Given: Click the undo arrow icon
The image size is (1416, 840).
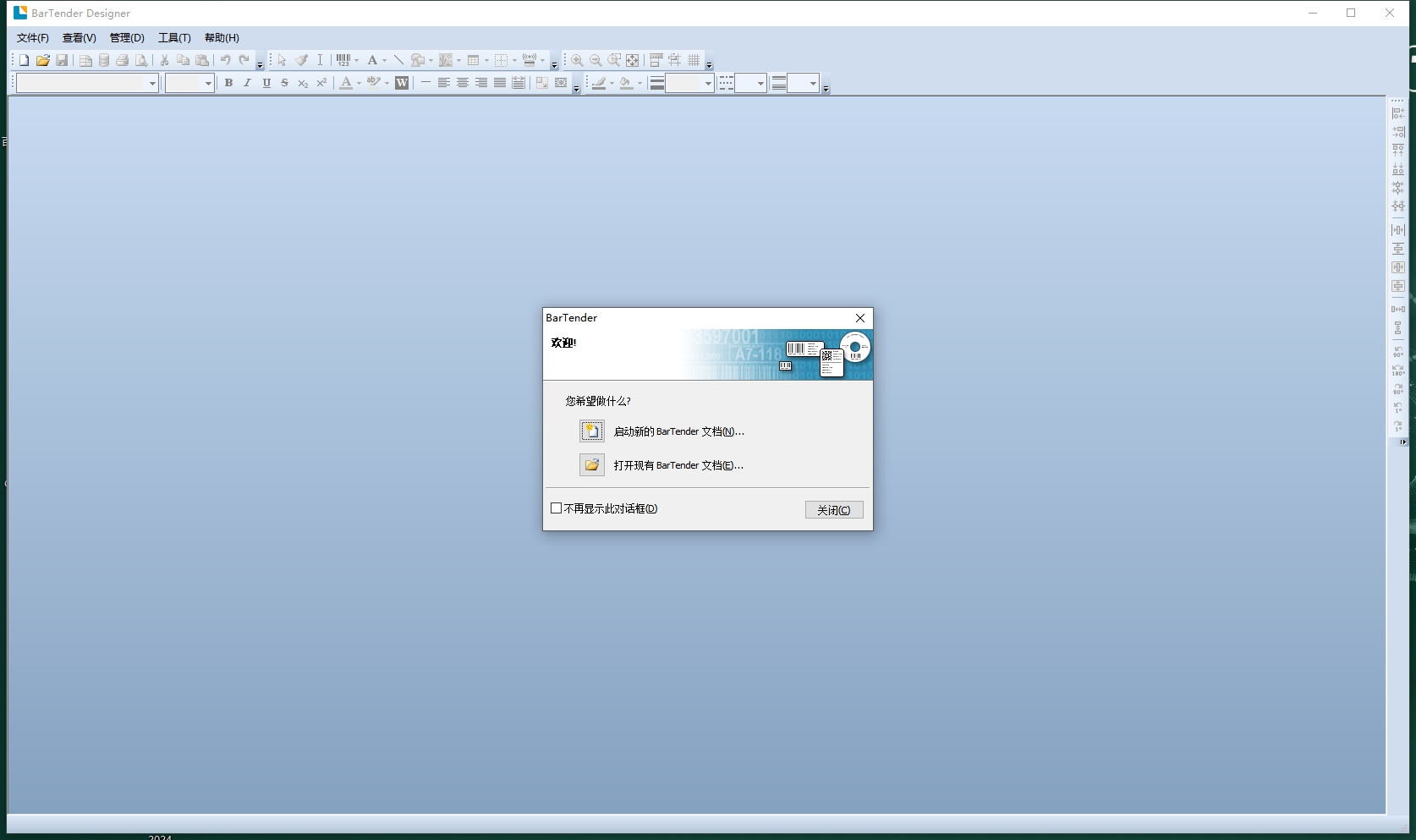Looking at the screenshot, I should tap(225, 60).
